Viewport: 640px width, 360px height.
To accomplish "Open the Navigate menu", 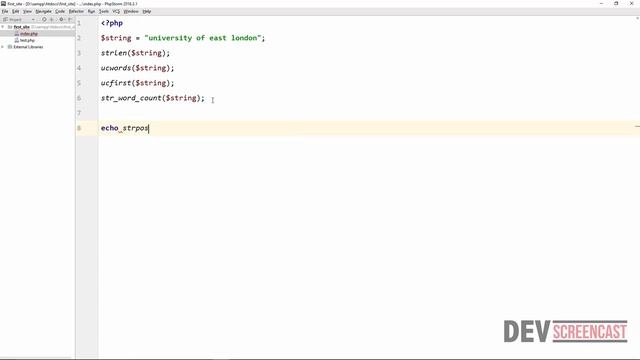I will (x=43, y=11).
